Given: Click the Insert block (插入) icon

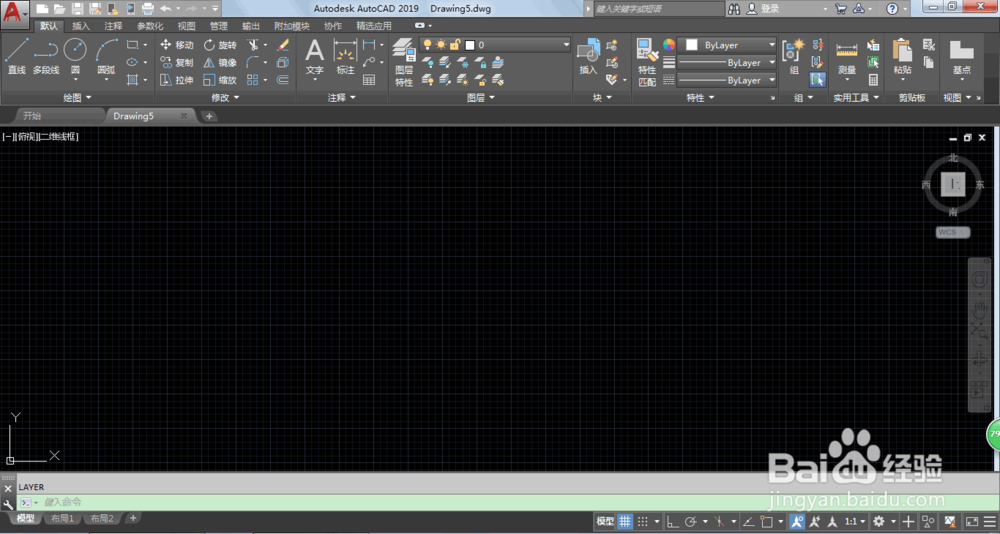Looking at the screenshot, I should click(588, 56).
